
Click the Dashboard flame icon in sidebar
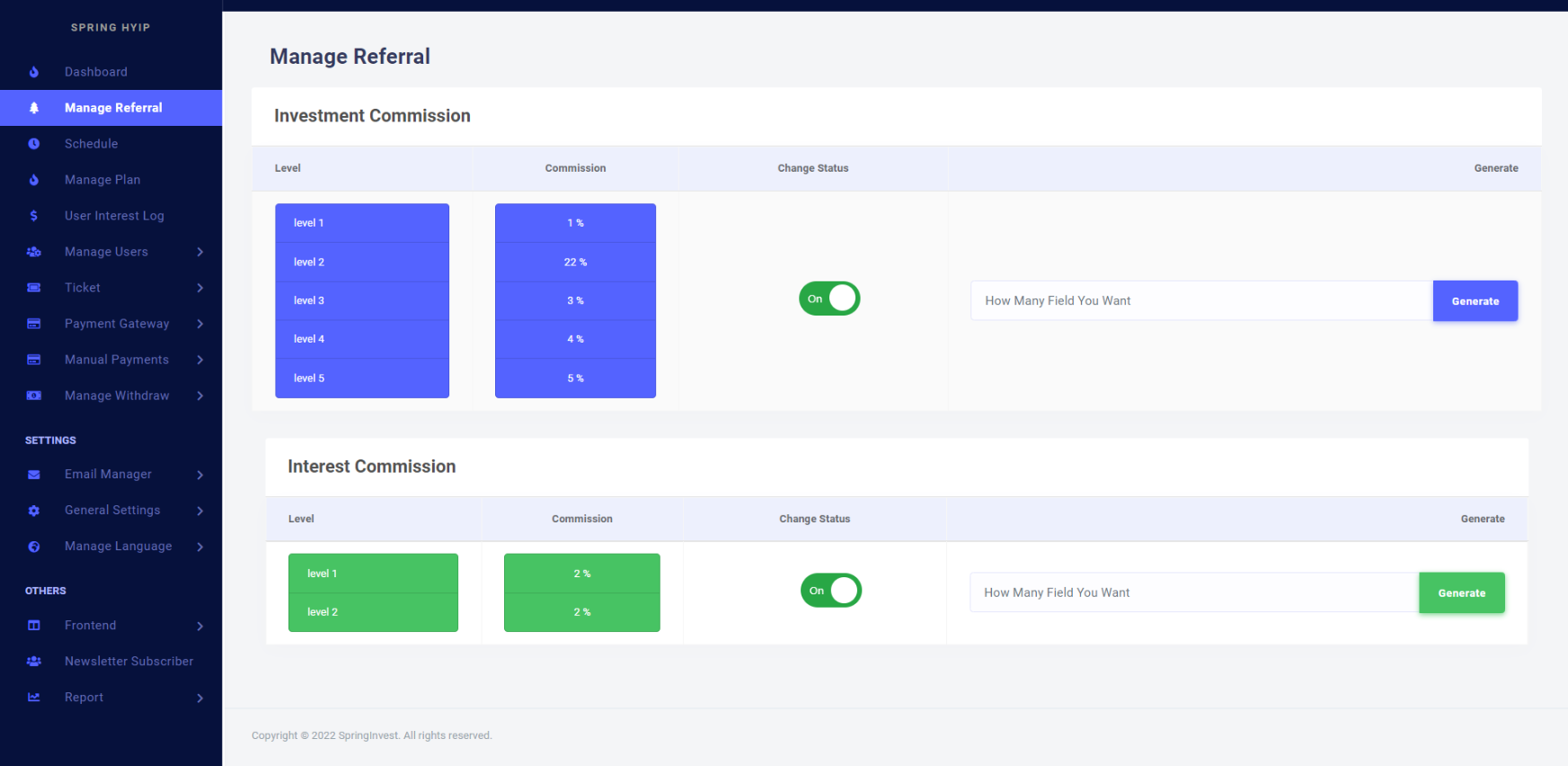pos(34,72)
